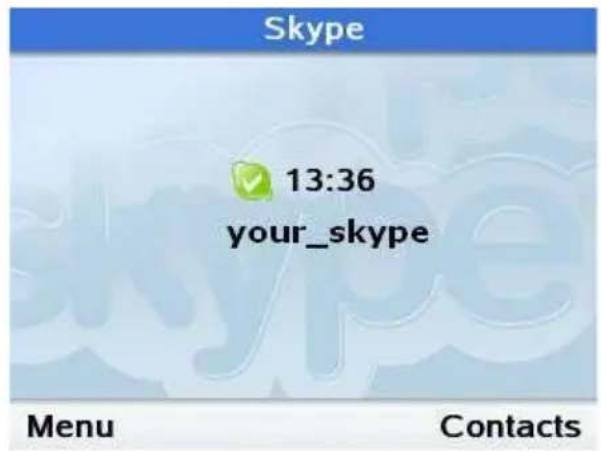The height and width of the screenshot is (451, 601).
Task: Click the blue header bar left of Skype title
Action: (x=136, y=30)
